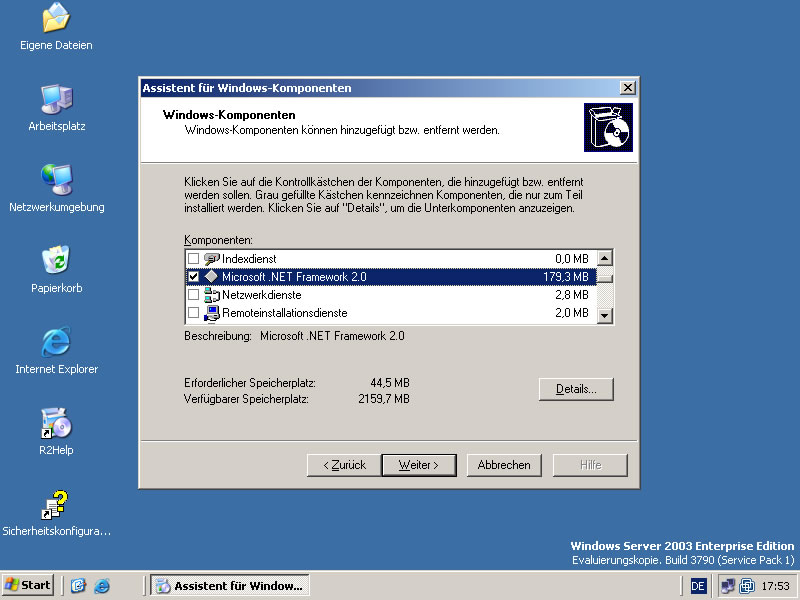
Task: Select the R2Help shortcut icon
Action: [56, 424]
